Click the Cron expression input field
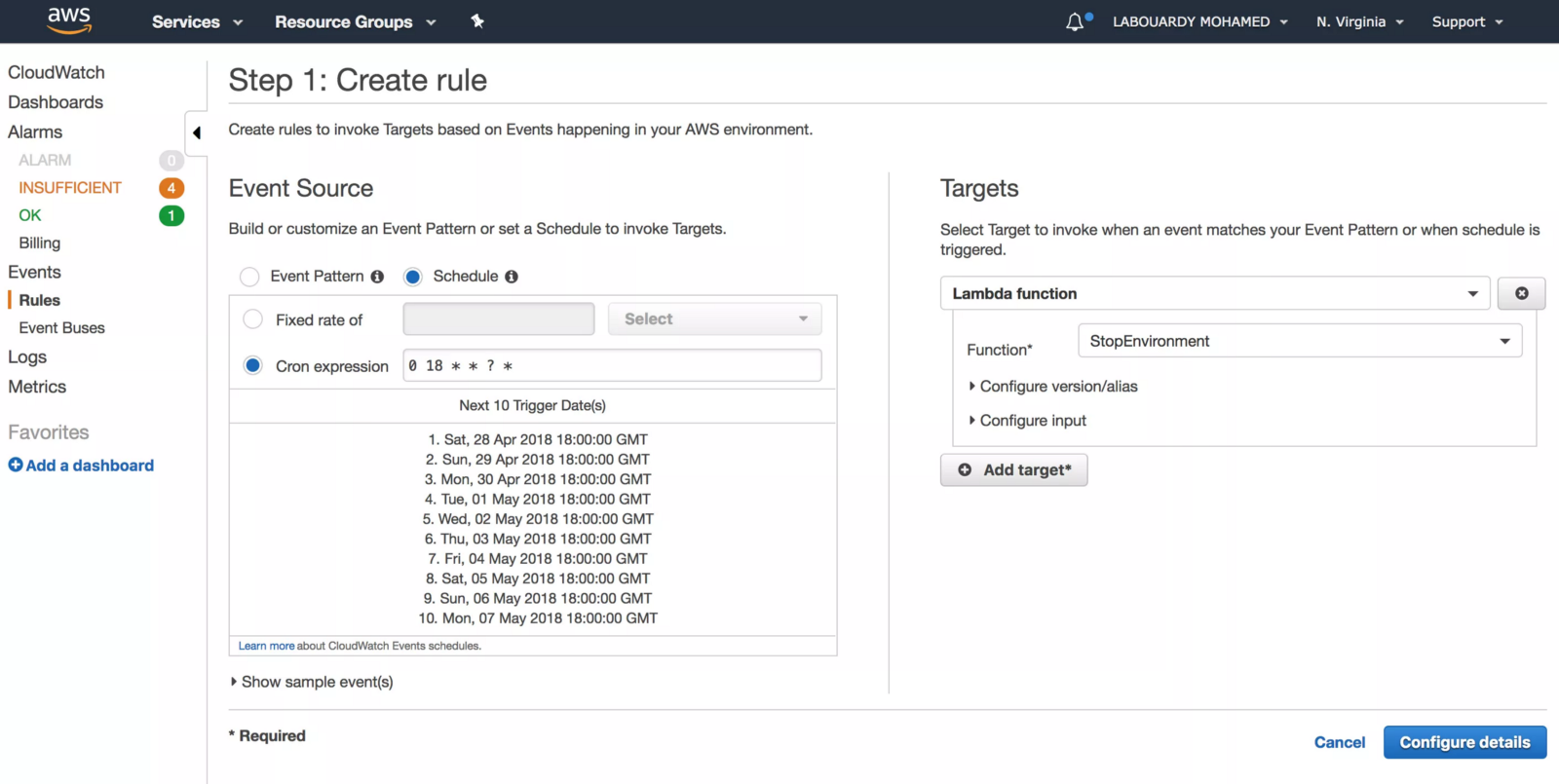The height and width of the screenshot is (784, 1559). [x=612, y=366]
